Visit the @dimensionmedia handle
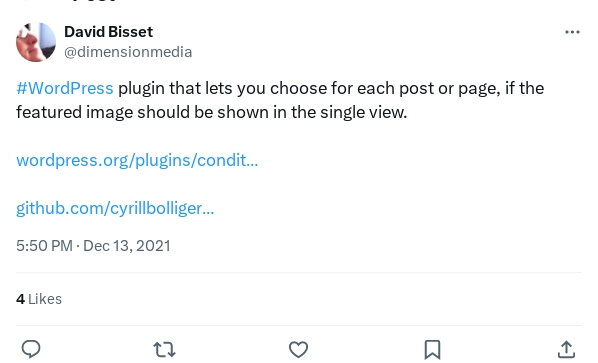Screen dimensions: 598x363 click(x=128, y=52)
